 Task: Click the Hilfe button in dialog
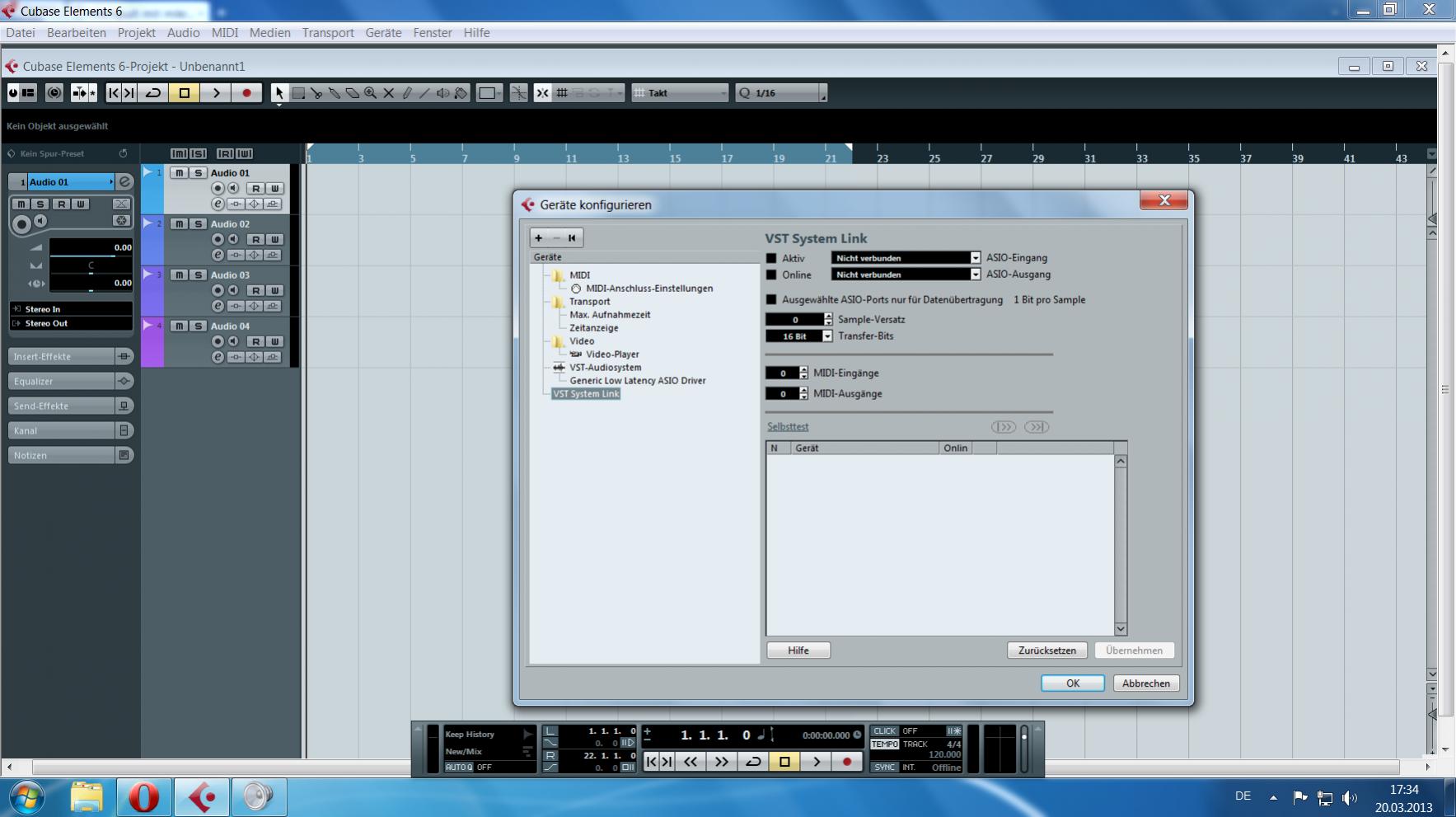798,650
